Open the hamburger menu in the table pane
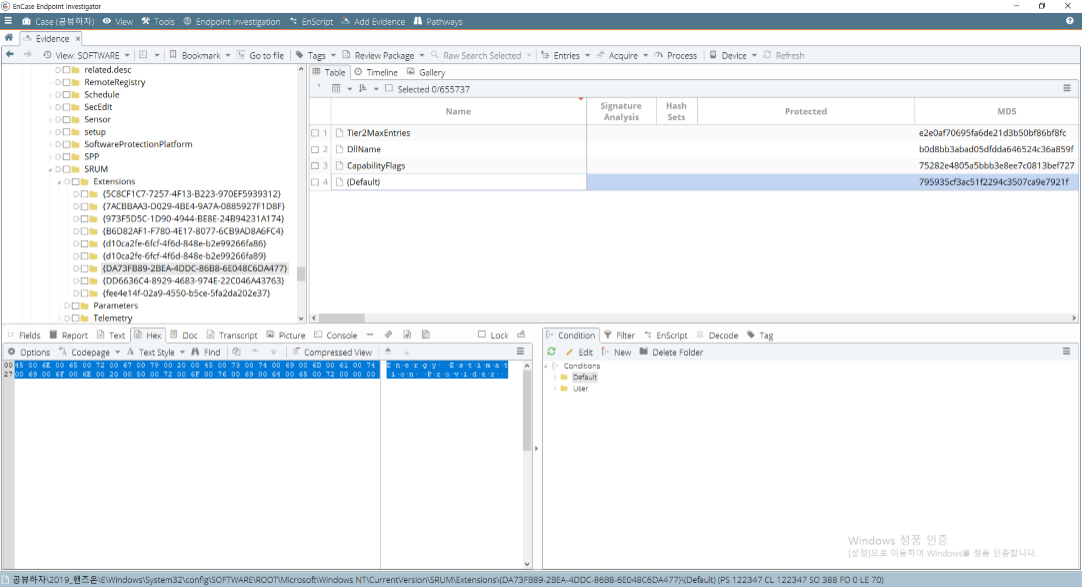Screen dimensions: 1082x587 pos(1067,88)
